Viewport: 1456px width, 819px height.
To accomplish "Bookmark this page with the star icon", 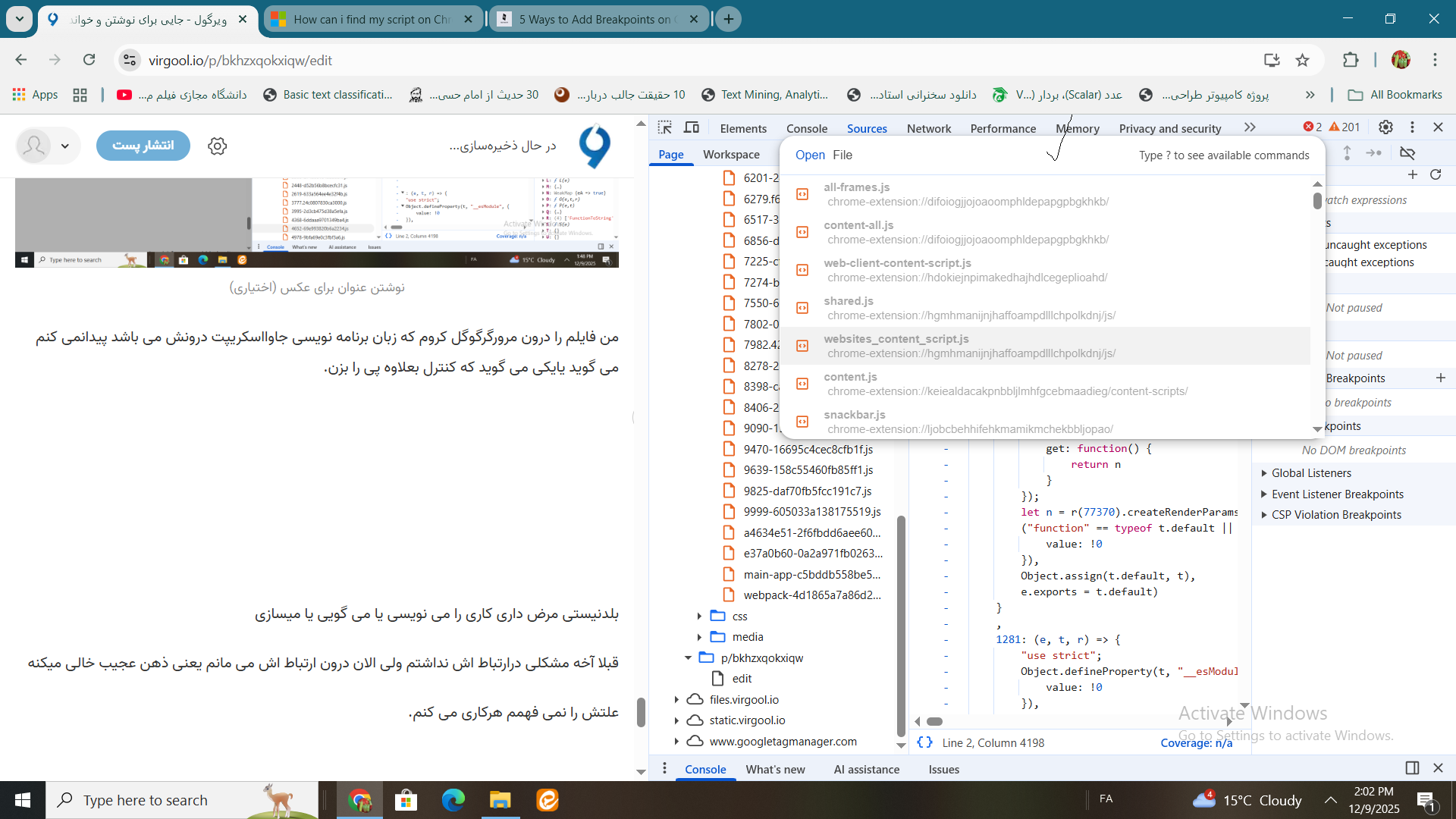I will (x=1302, y=61).
